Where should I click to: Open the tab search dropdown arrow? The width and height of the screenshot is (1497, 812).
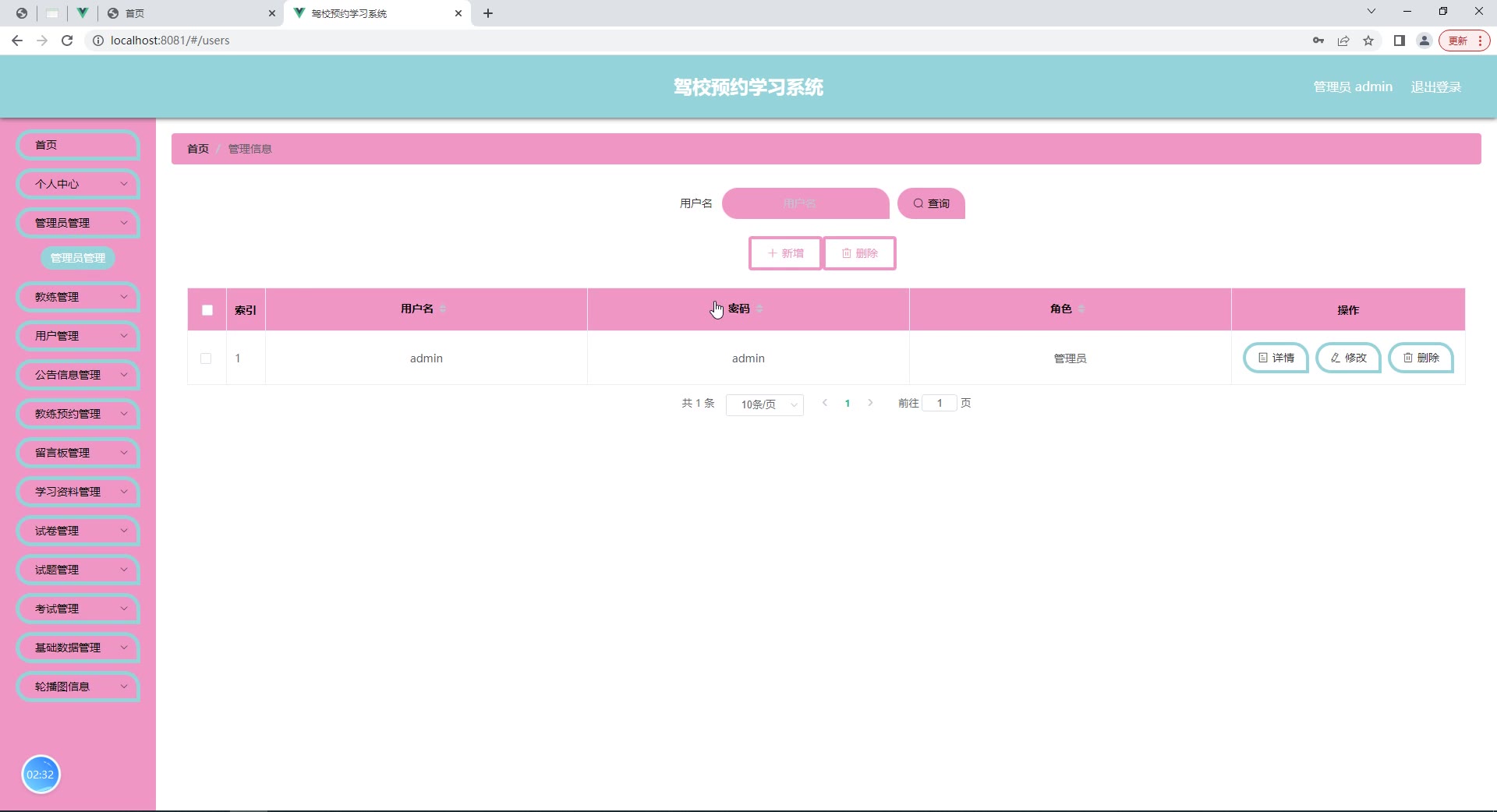tap(1371, 12)
